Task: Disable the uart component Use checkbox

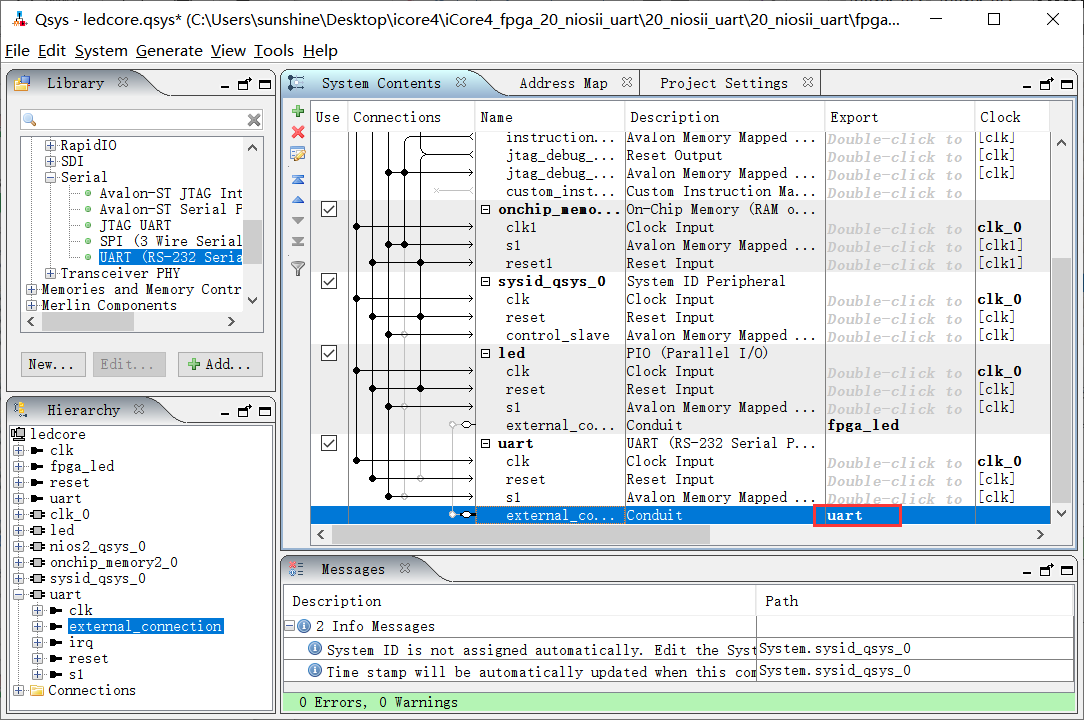Action: pyautogui.click(x=329, y=444)
